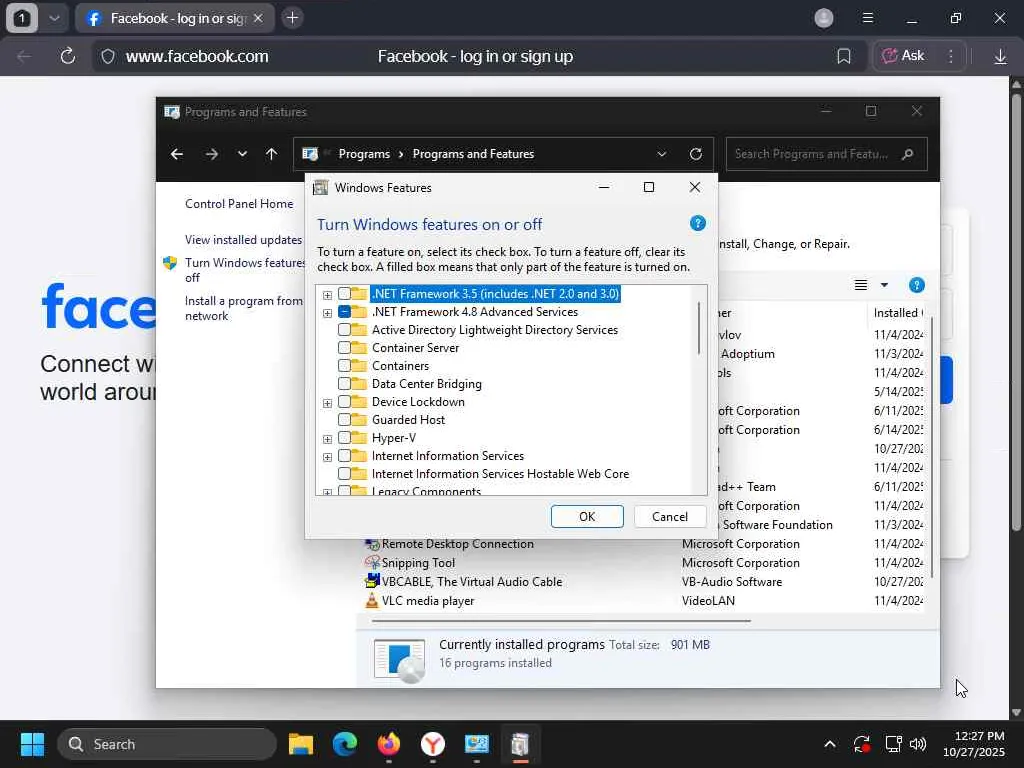Screen dimensions: 1024x768
Task: Bookmark the Facebook page
Action: tap(844, 56)
